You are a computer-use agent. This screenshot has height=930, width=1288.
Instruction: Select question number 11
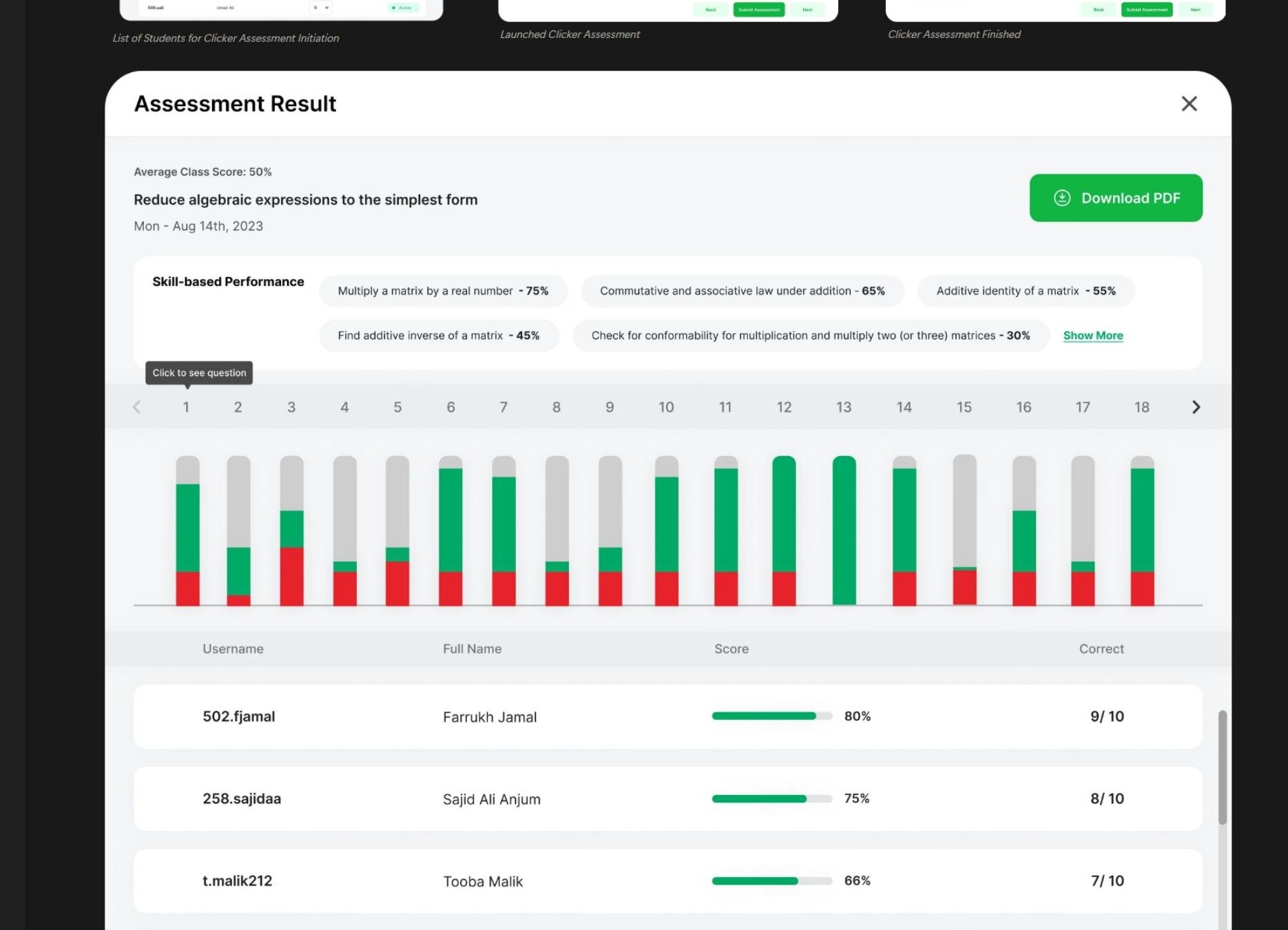[725, 407]
